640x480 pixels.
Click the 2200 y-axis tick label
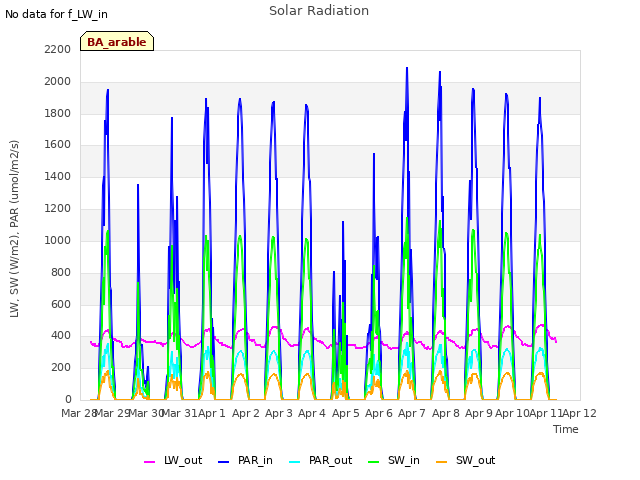pos(58,49)
